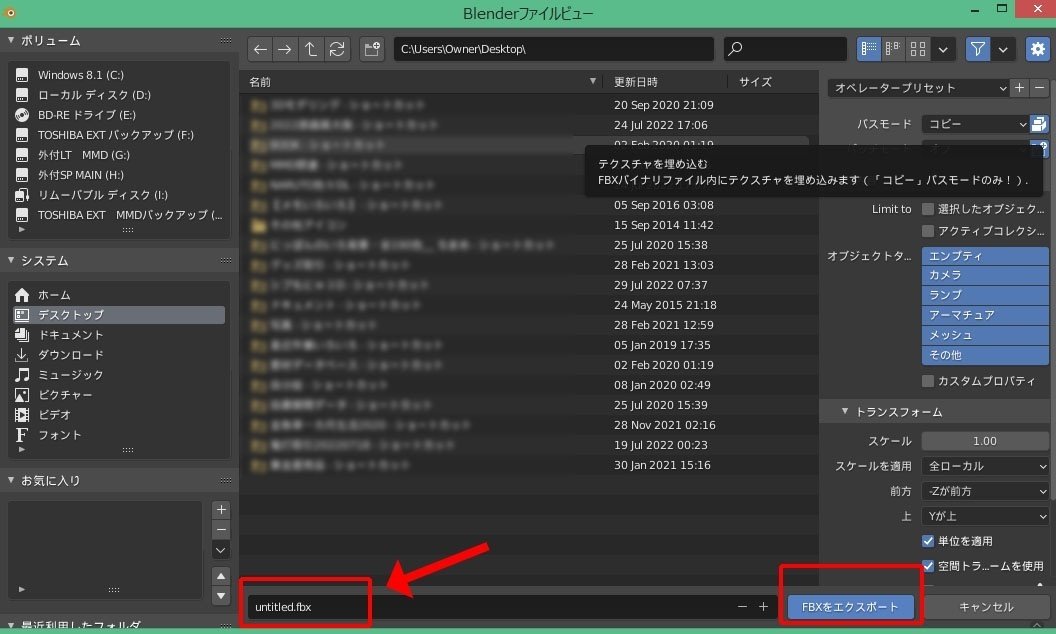Image resolution: width=1056 pixels, height=634 pixels.
Task: Select local disk (D:) drive
Action: [x=119, y=95]
